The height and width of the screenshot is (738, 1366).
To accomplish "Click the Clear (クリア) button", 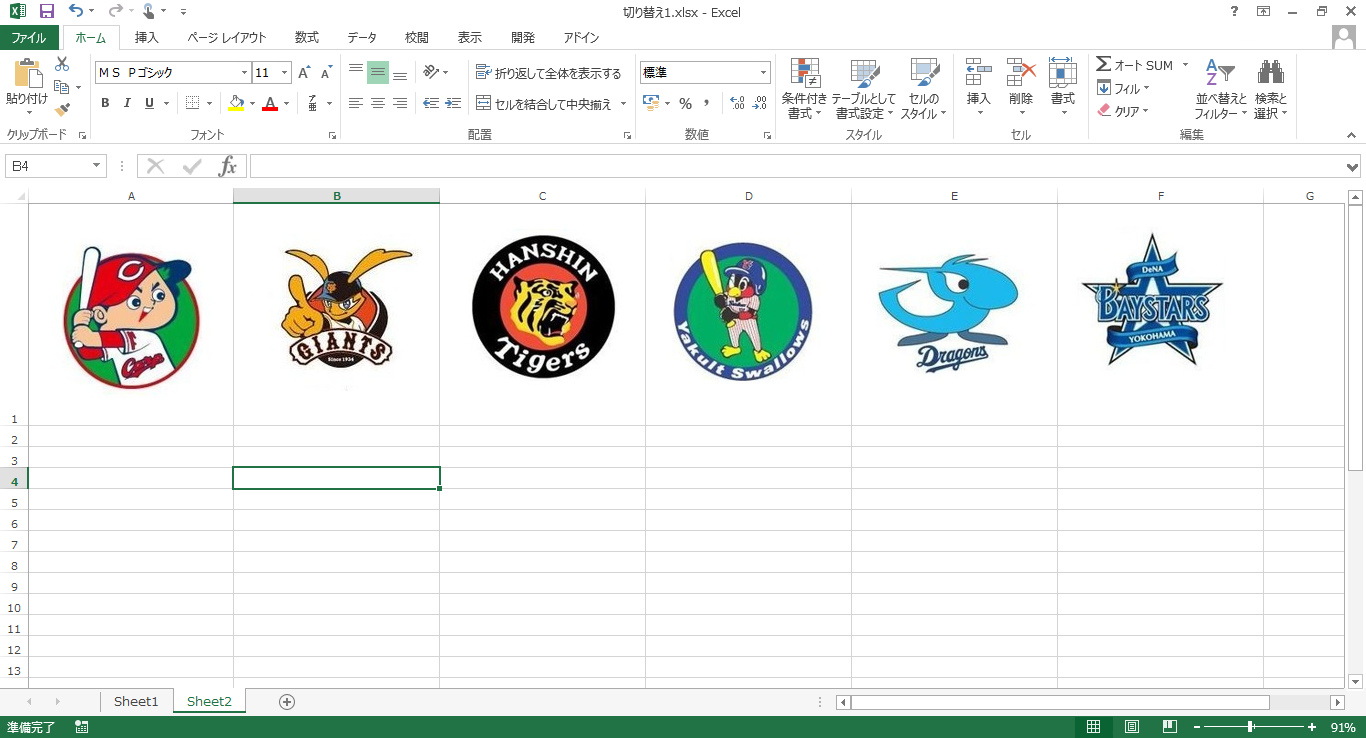I will [x=1123, y=111].
